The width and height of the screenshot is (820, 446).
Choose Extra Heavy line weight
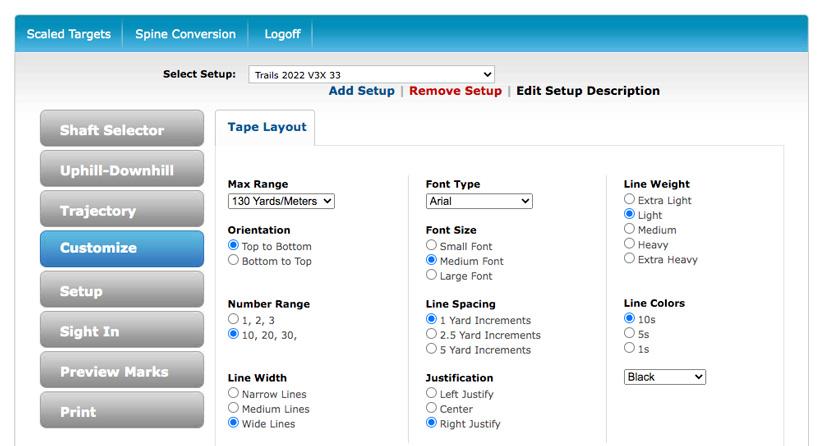[630, 259]
